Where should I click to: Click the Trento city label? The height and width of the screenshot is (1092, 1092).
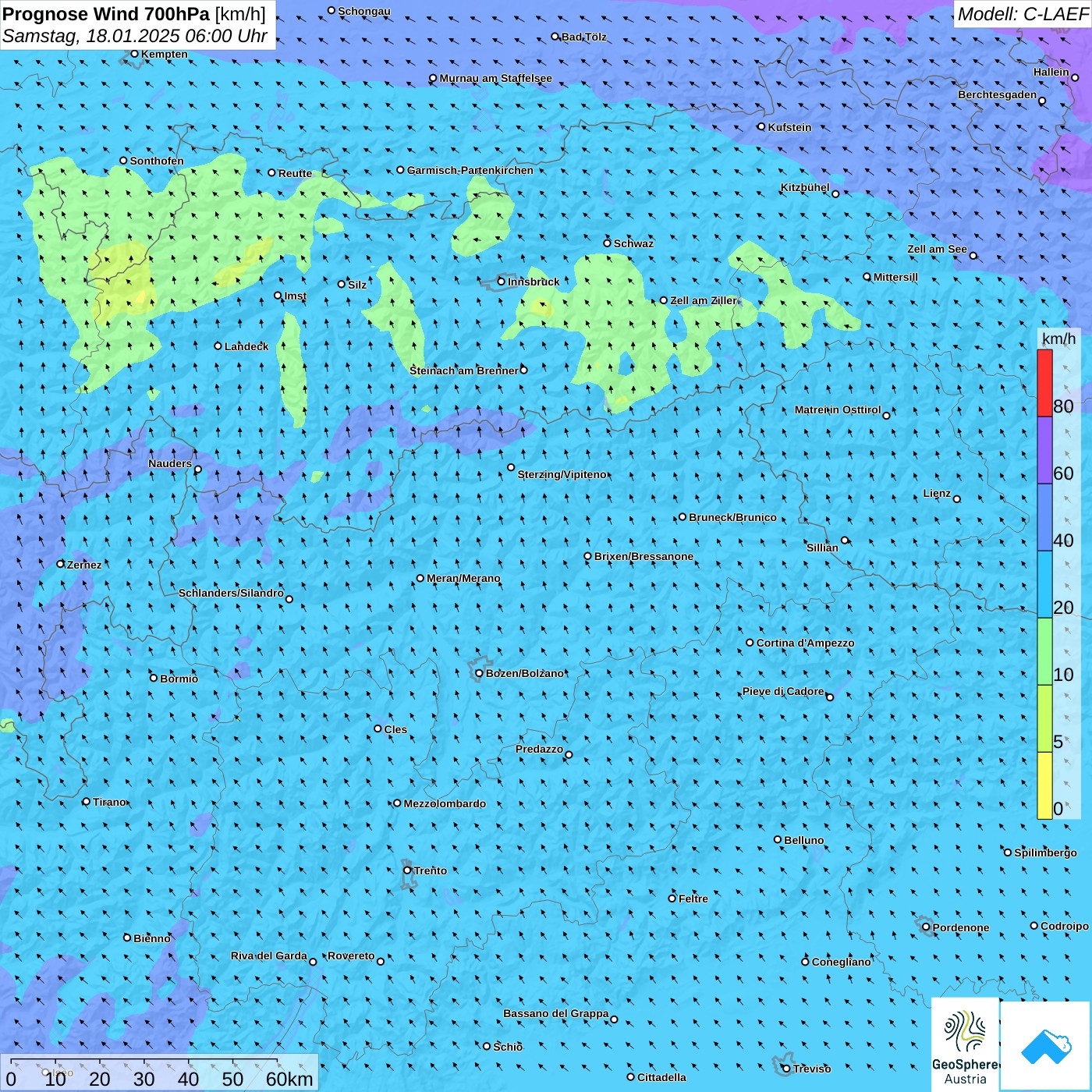pyautogui.click(x=430, y=870)
